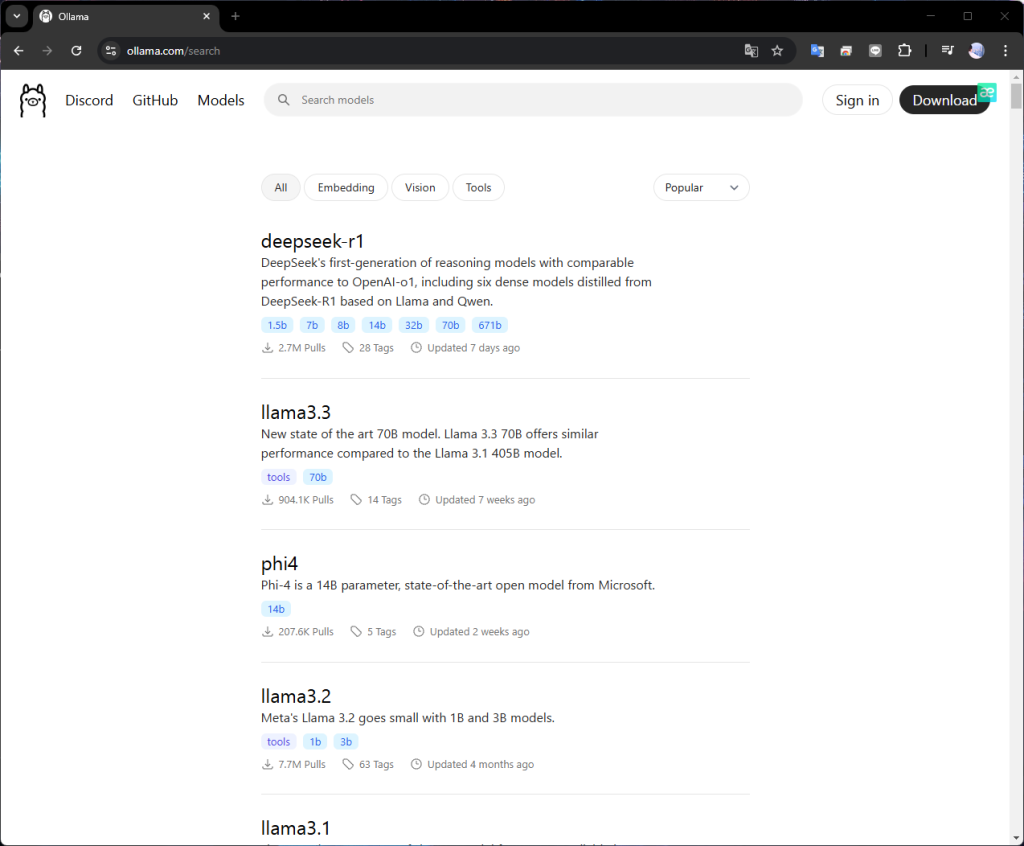Viewport: 1024px width, 846px height.
Task: Select the 32b tag of deepseek-r1
Action: click(413, 325)
